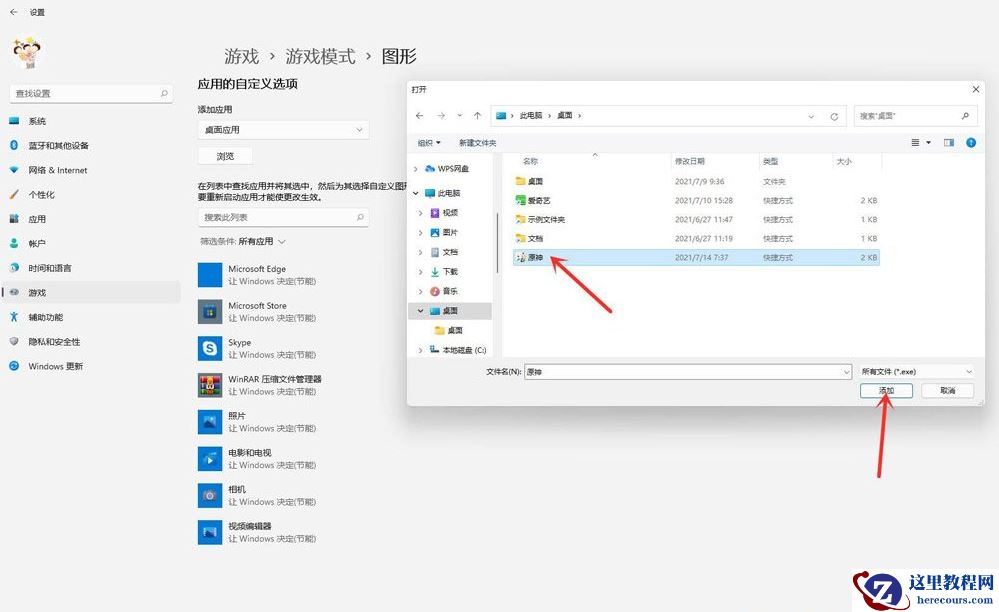Collapse the 桌面 item in the navigation tree
999x612 pixels.
(421, 310)
